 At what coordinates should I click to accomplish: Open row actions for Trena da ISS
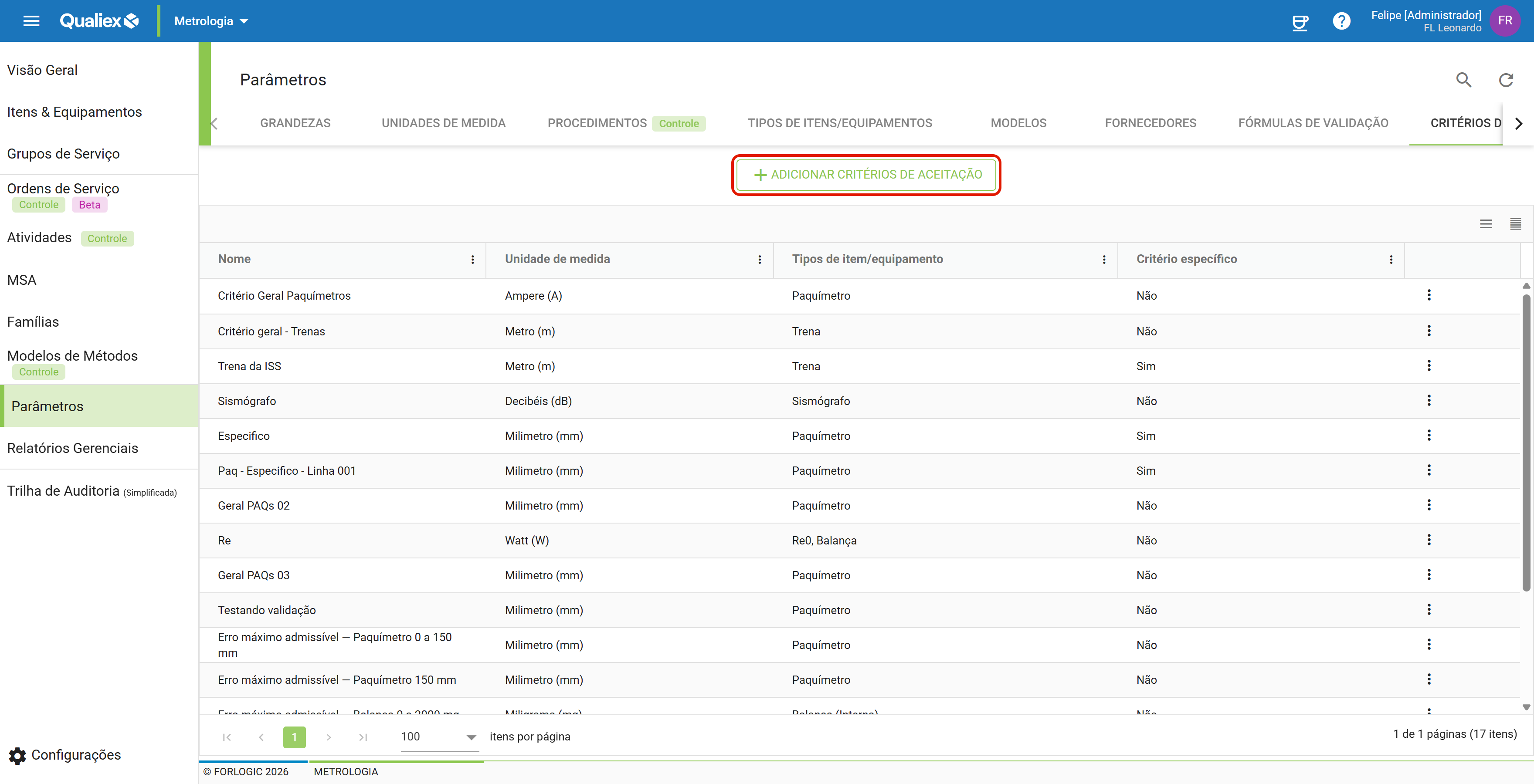coord(1429,365)
